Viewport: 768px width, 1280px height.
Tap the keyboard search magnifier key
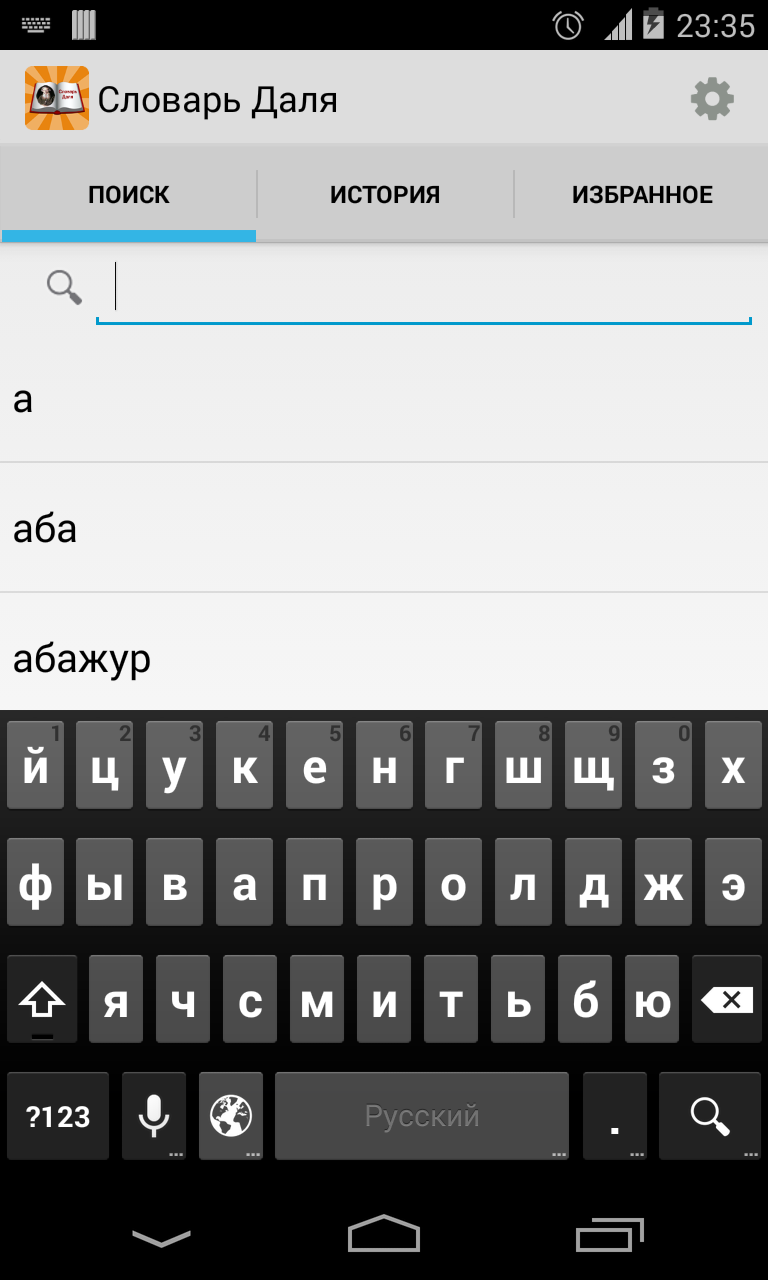click(711, 1116)
